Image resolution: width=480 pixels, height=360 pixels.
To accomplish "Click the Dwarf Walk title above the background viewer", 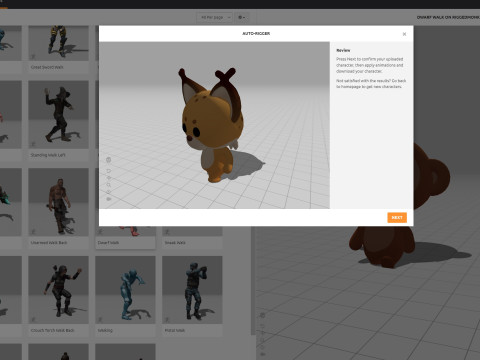I will click(x=448, y=17).
